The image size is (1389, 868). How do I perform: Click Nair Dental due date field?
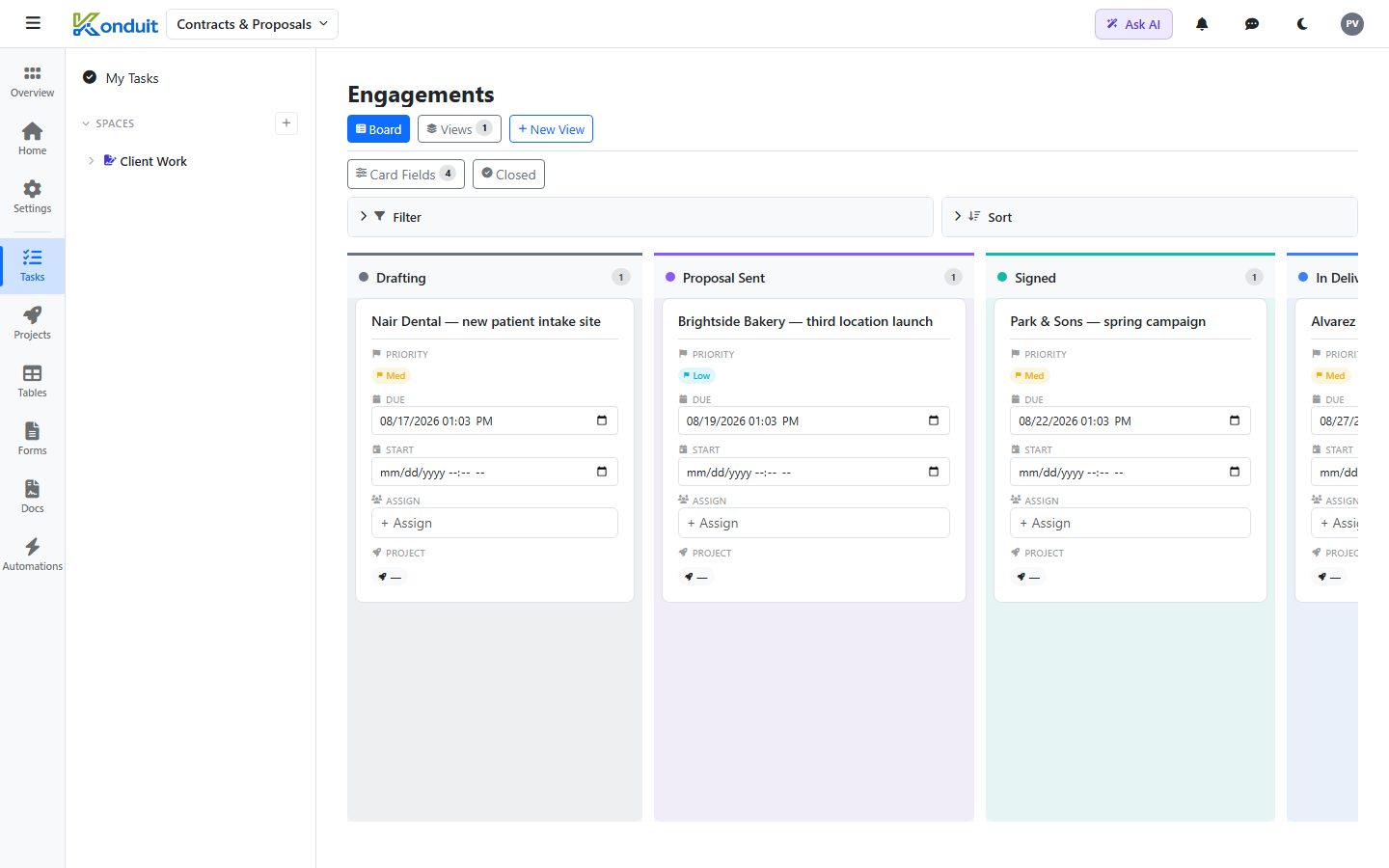coord(495,420)
